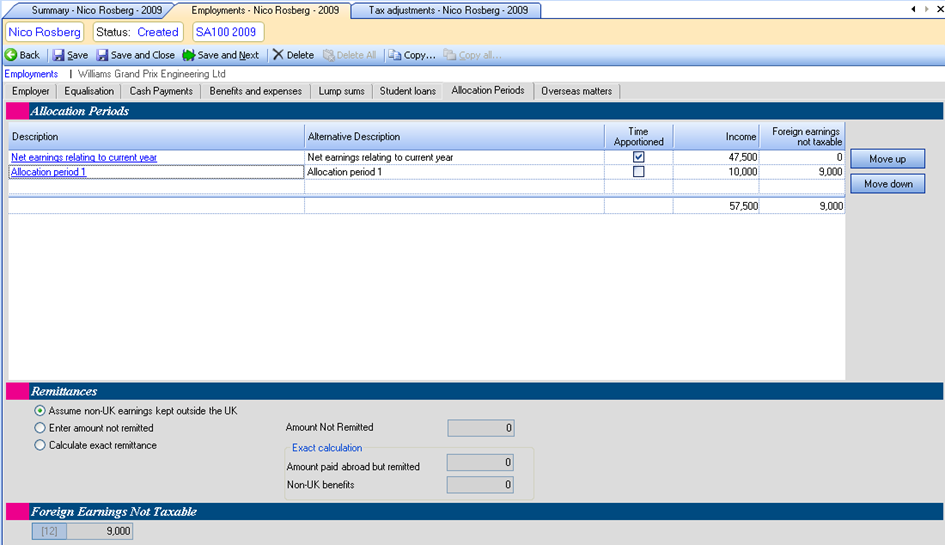Click the Status: Created button
Image resolution: width=945 pixels, height=545 pixels.
click(137, 32)
